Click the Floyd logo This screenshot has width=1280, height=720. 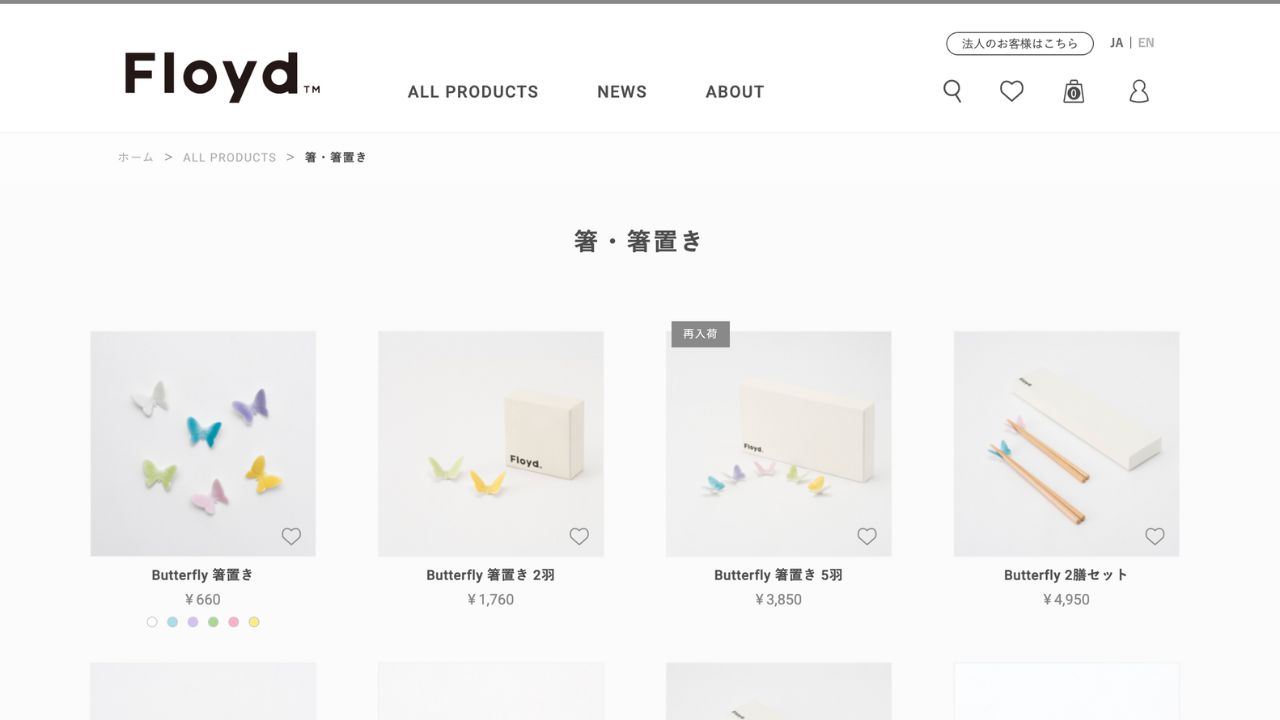(222, 77)
